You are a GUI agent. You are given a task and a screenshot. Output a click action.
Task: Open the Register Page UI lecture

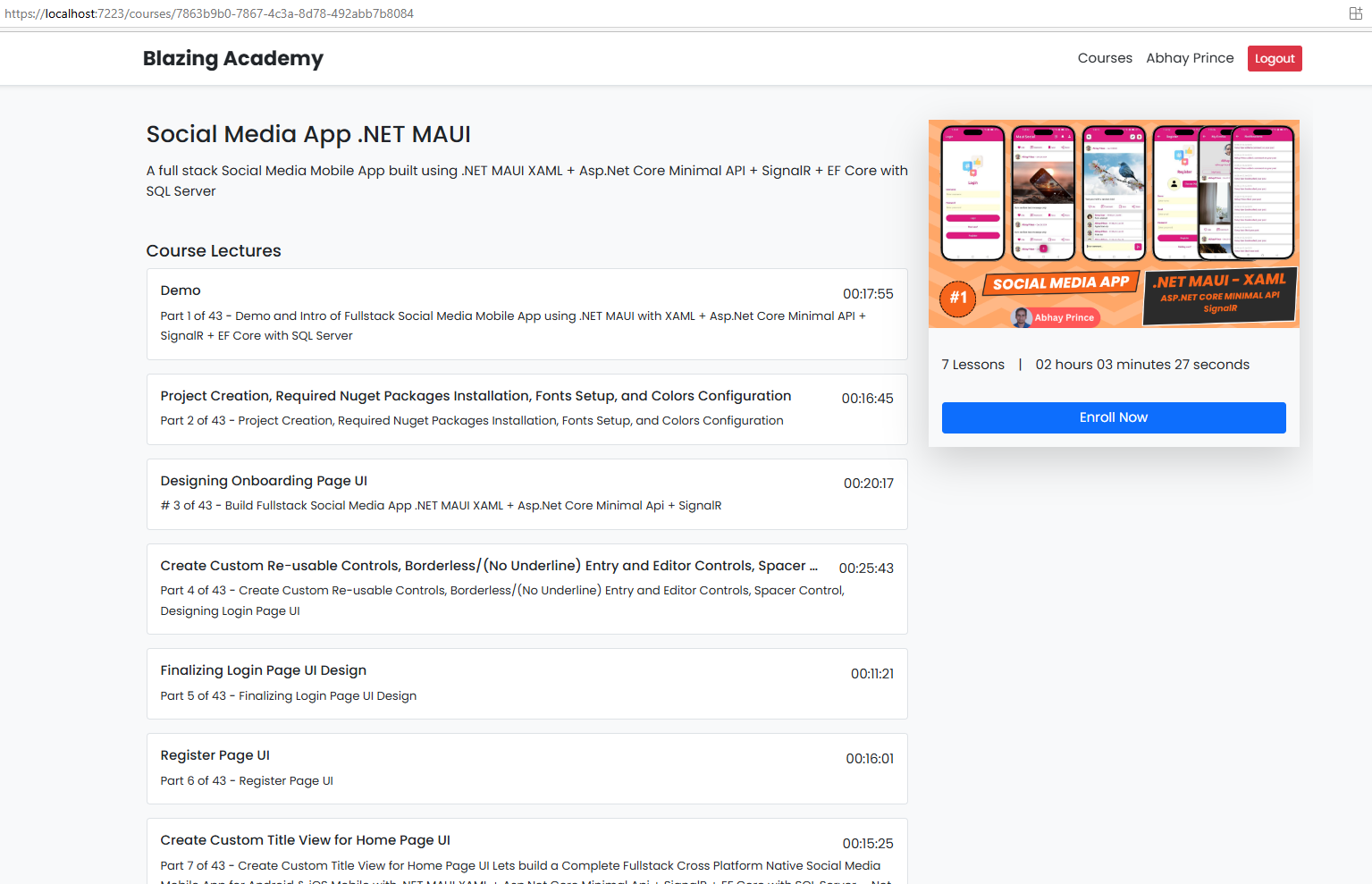click(526, 768)
